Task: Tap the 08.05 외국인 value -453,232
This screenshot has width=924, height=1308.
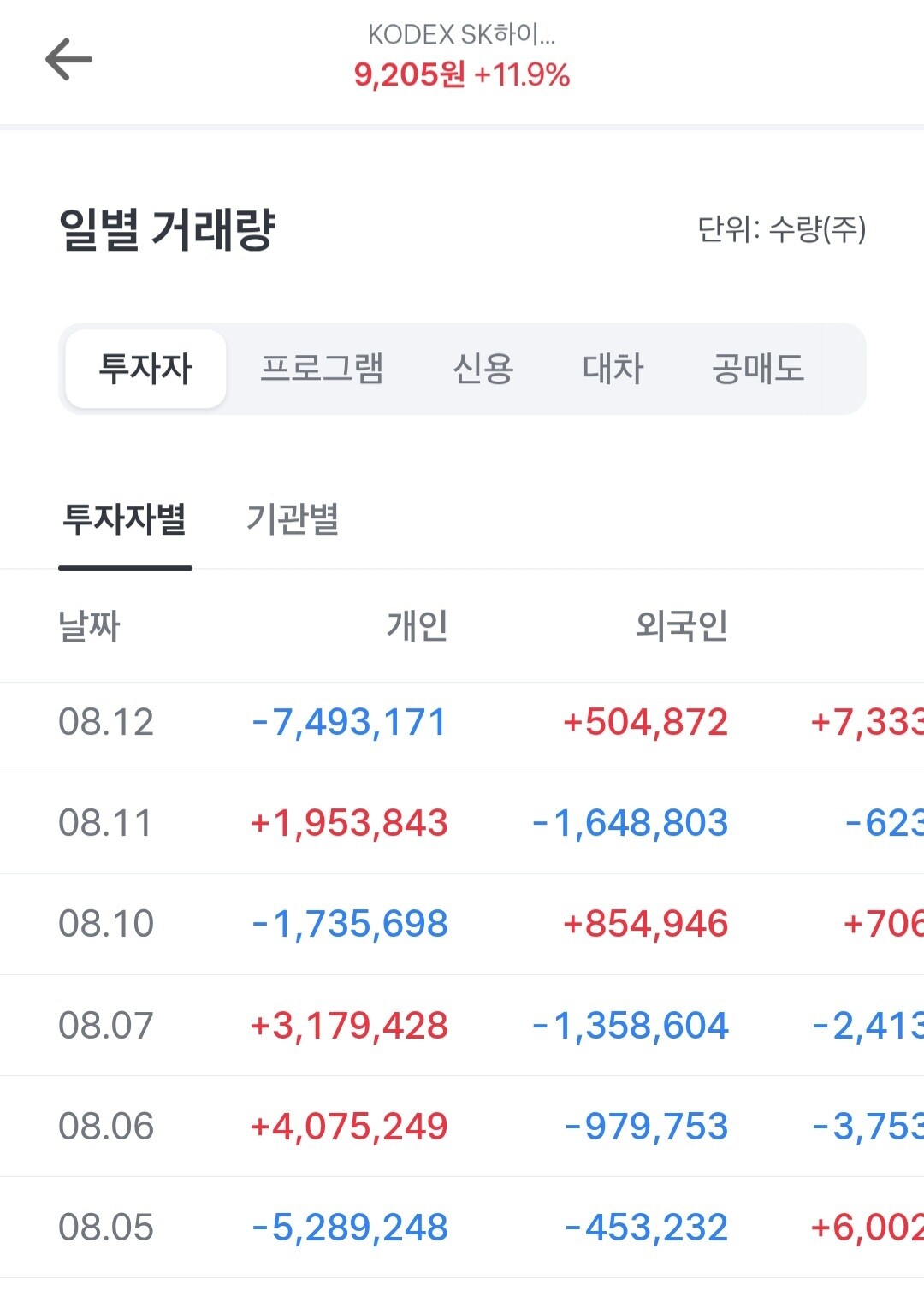Action: click(647, 1227)
